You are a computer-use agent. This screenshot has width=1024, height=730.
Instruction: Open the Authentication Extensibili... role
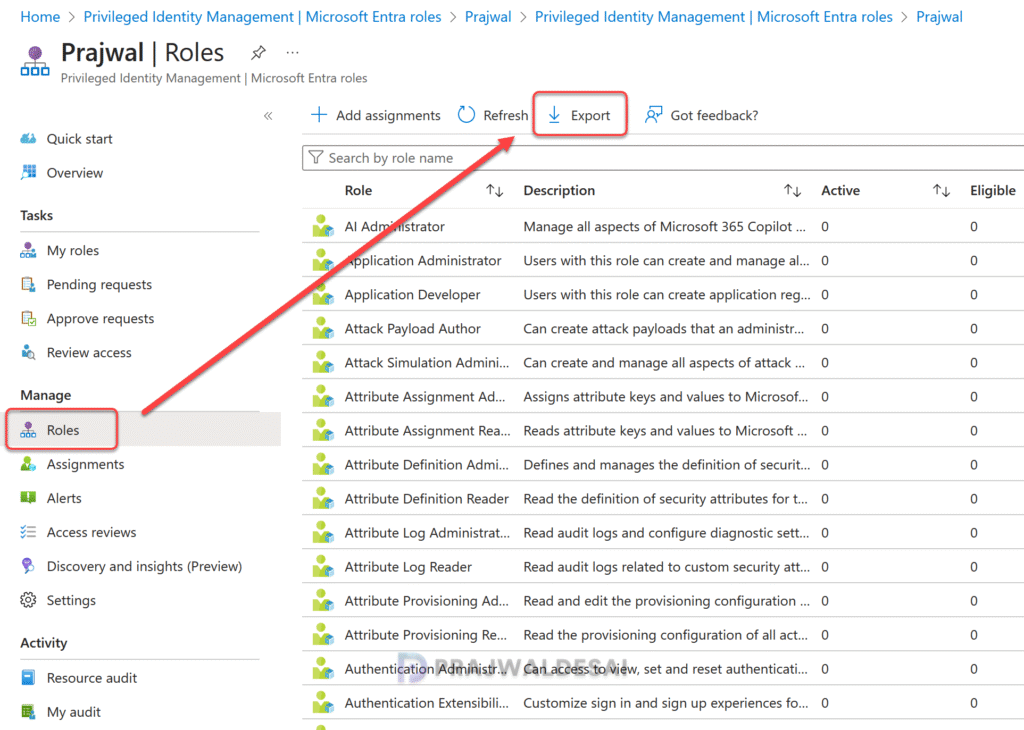coord(426,703)
